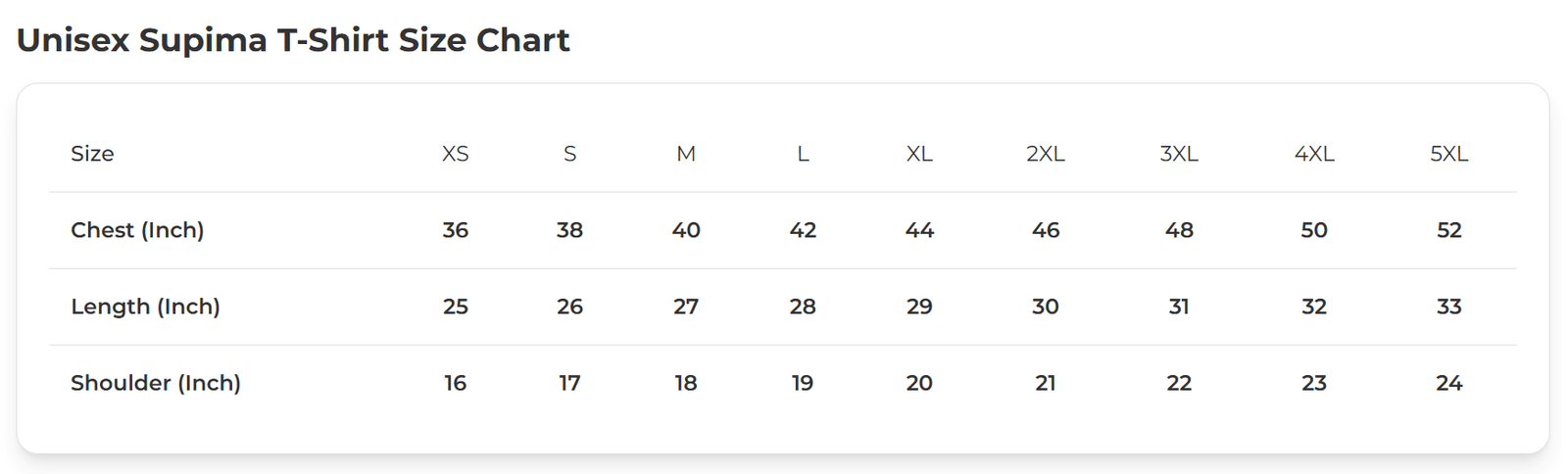Select the 5XL size column header
Screen dimensions: 1568x474
1448,154
